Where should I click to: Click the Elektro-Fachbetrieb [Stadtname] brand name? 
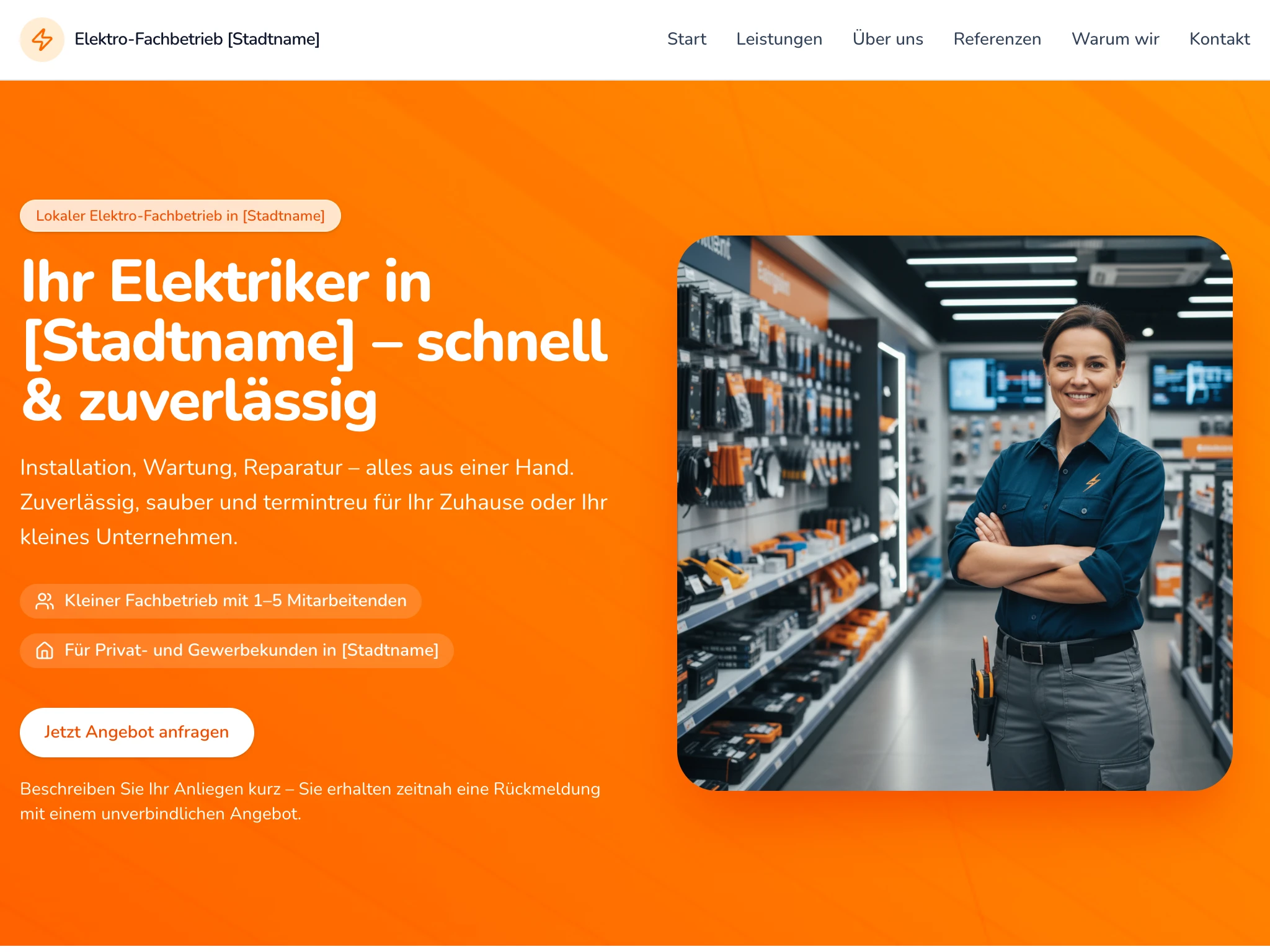tap(197, 39)
